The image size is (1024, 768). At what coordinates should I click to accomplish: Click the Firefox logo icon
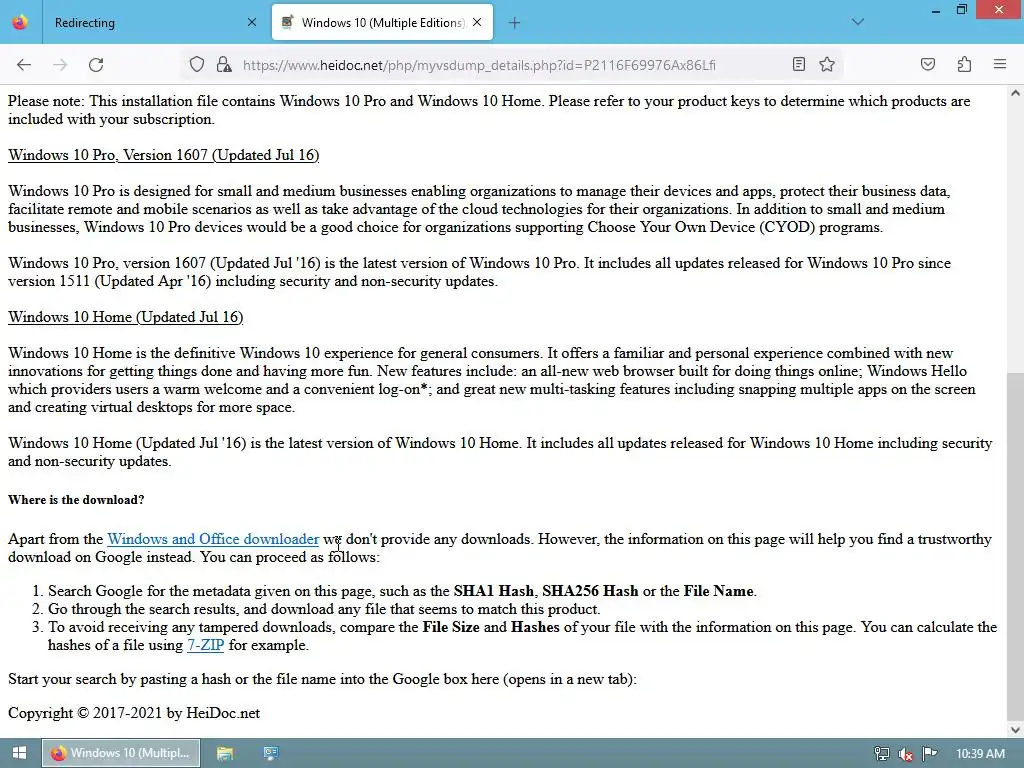coord(20,22)
